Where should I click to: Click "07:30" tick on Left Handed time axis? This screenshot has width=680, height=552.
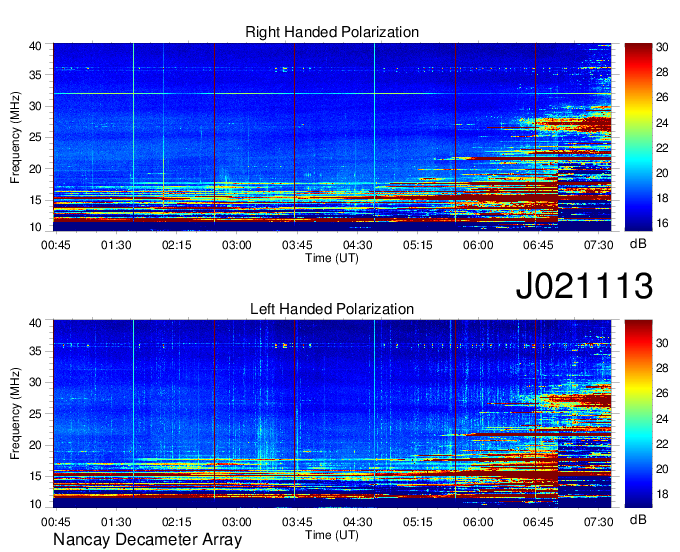tap(598, 522)
